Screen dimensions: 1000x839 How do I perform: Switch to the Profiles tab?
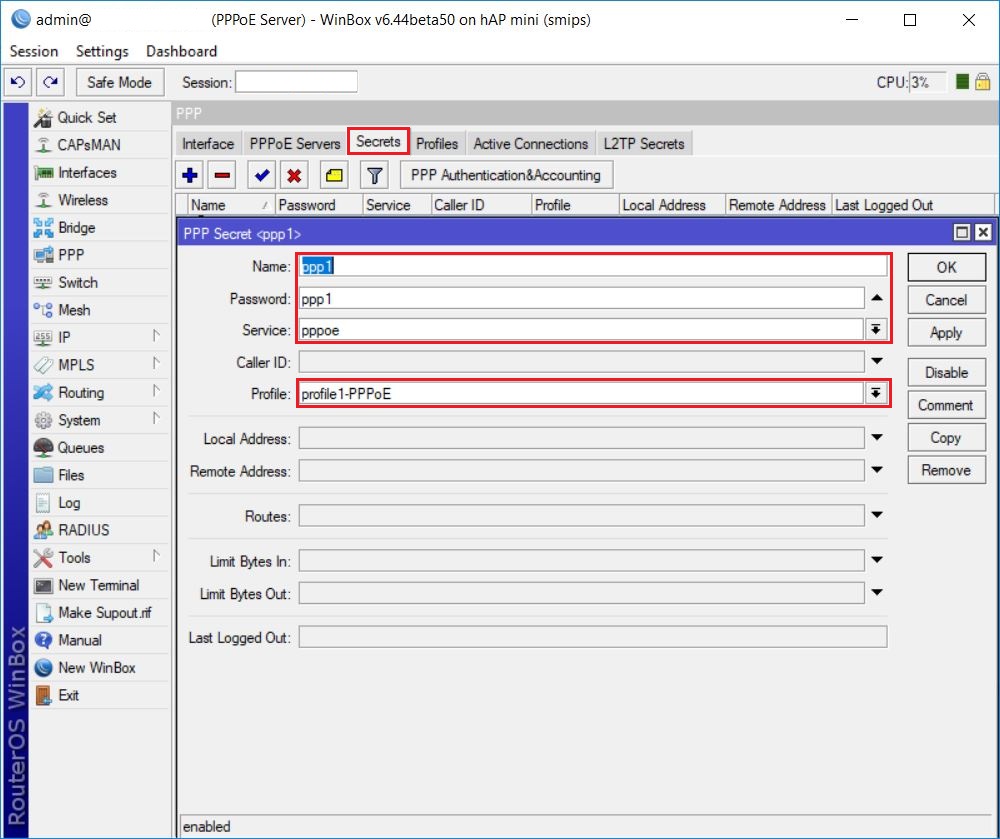tap(437, 144)
